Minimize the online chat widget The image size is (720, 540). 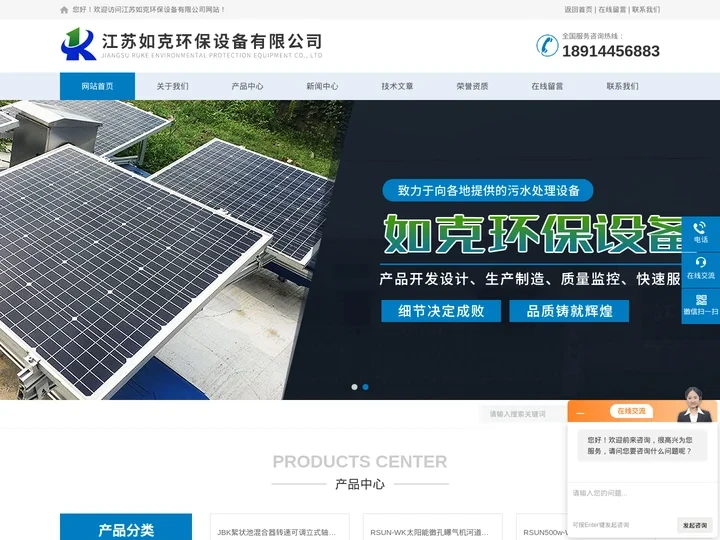580,413
